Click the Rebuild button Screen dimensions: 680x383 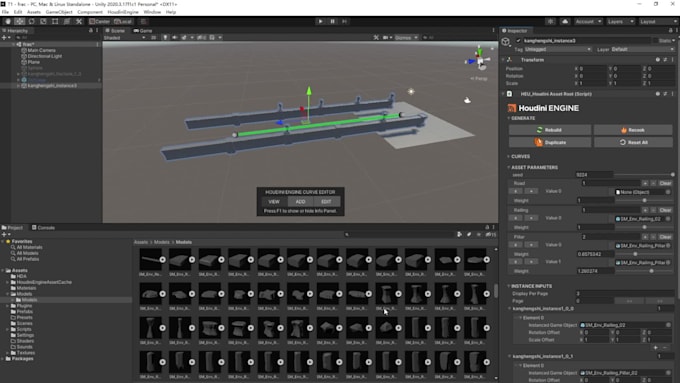click(549, 130)
